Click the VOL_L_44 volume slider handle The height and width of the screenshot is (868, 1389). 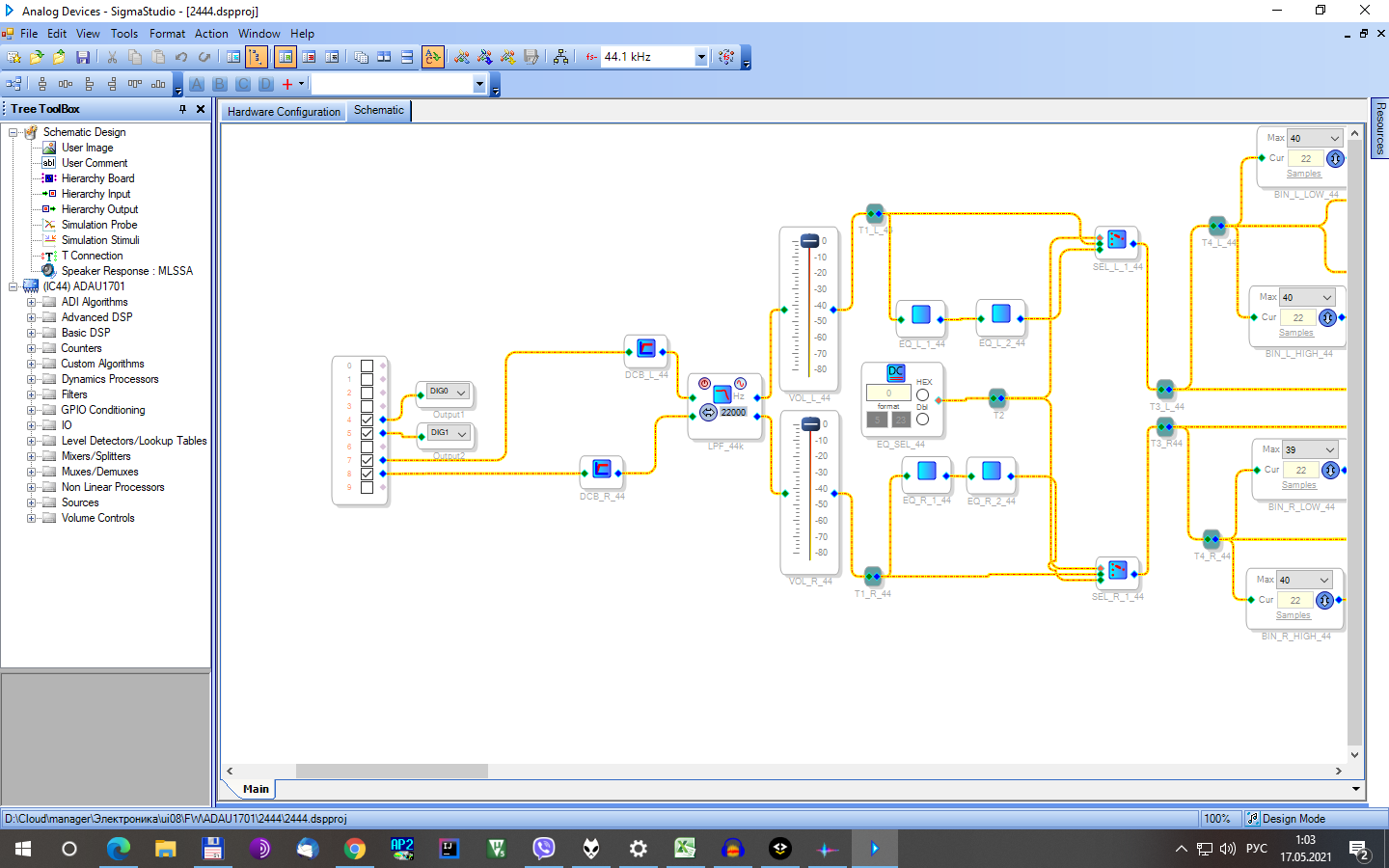click(810, 241)
